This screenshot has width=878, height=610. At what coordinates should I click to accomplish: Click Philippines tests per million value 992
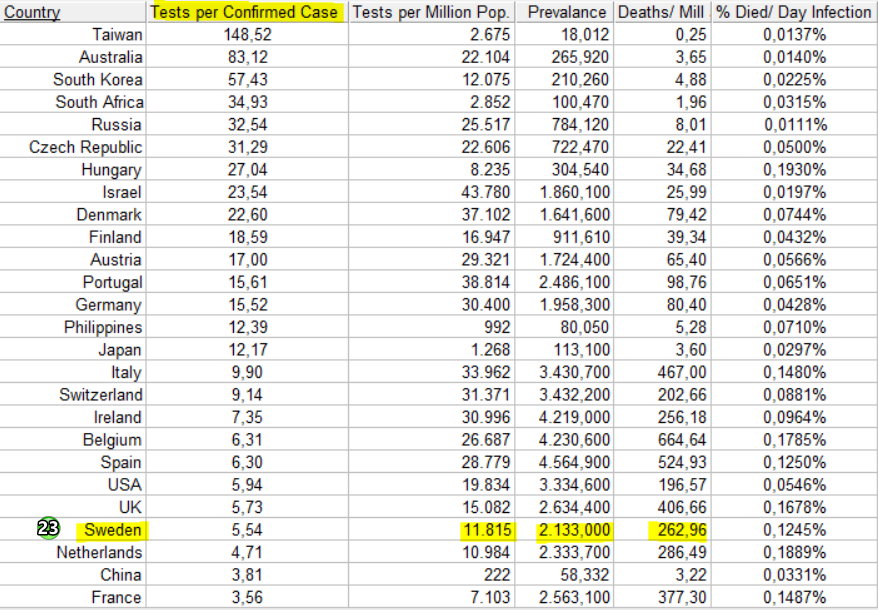[495, 327]
